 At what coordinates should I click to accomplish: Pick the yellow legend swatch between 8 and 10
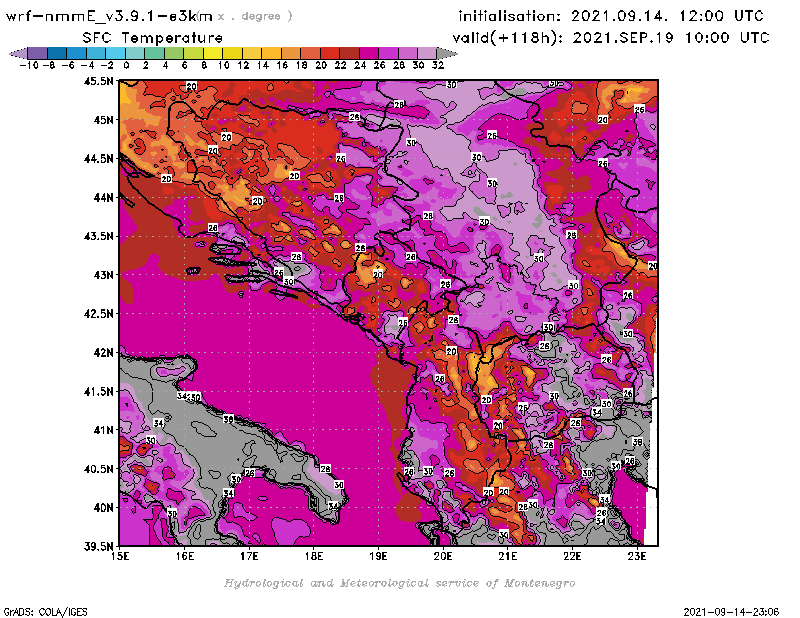[x=213, y=53]
